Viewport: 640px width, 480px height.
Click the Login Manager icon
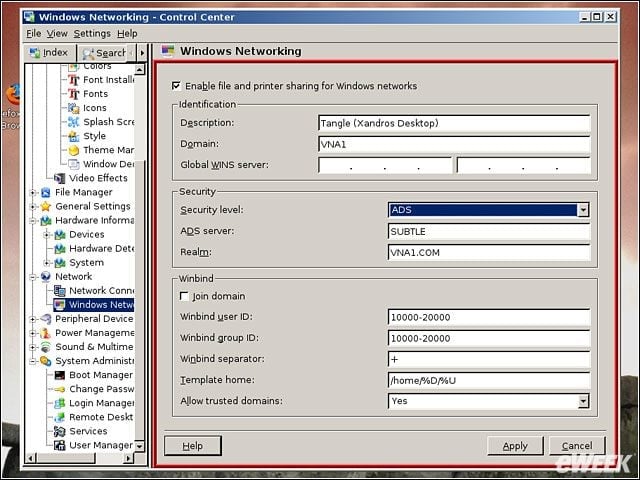[60, 403]
